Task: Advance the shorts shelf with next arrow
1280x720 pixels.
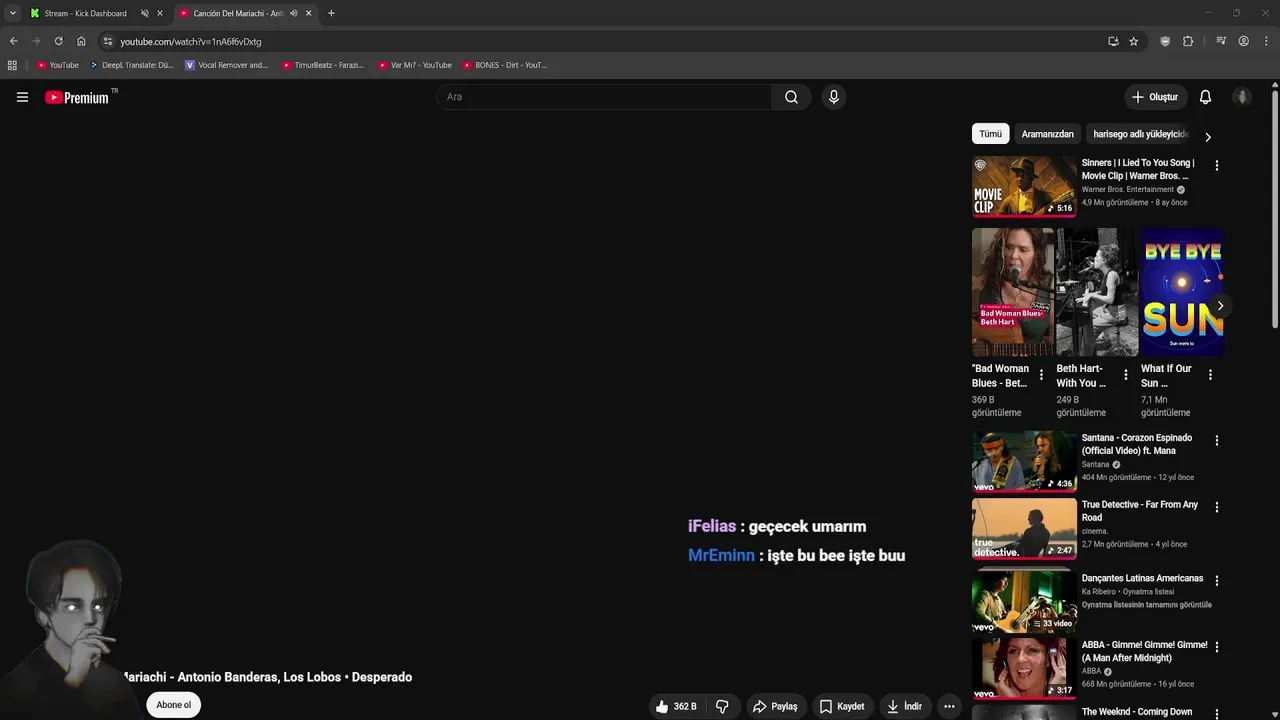Action: pos(1220,306)
